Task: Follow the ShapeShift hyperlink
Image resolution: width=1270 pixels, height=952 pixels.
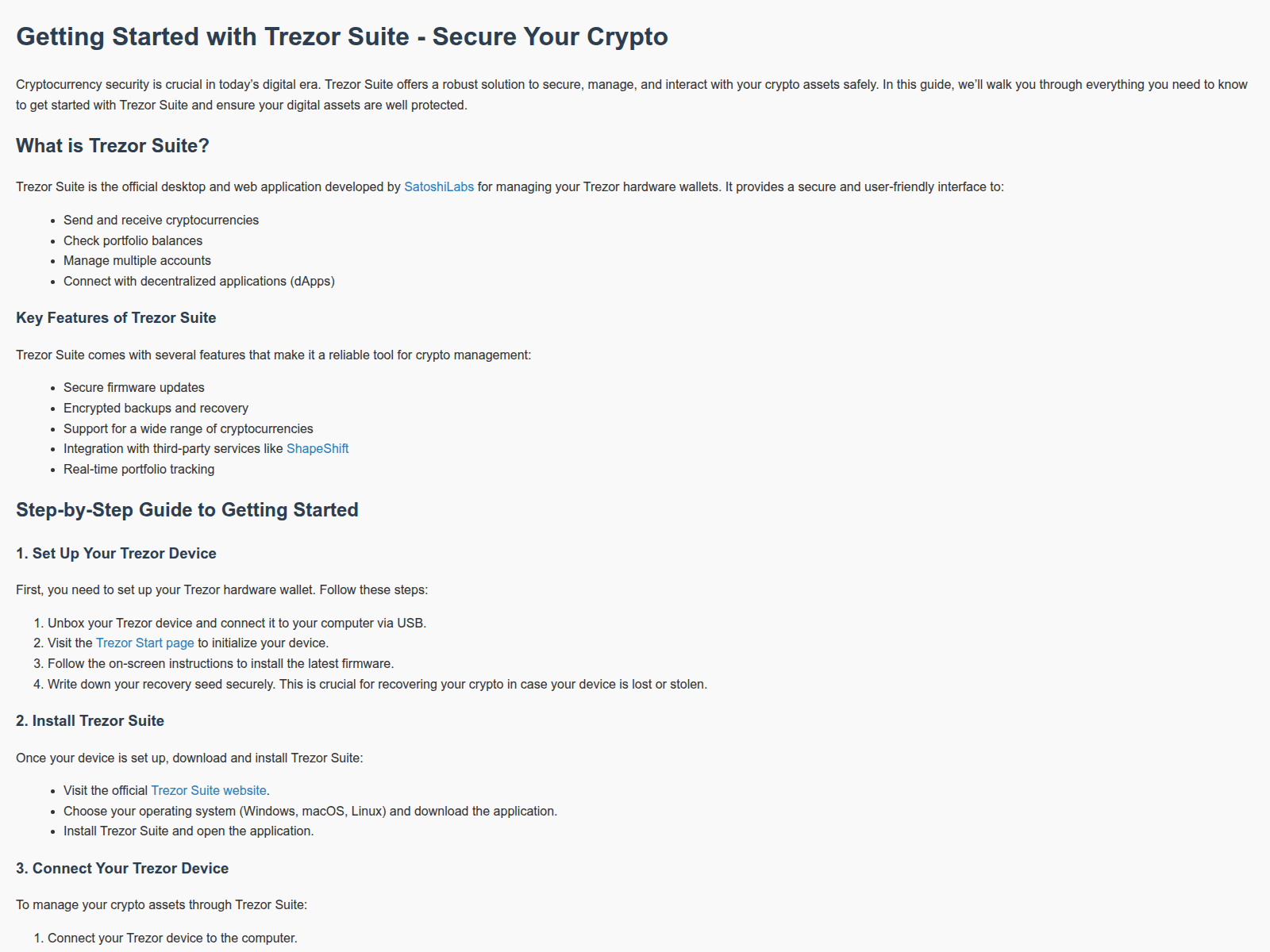Action: coord(317,449)
